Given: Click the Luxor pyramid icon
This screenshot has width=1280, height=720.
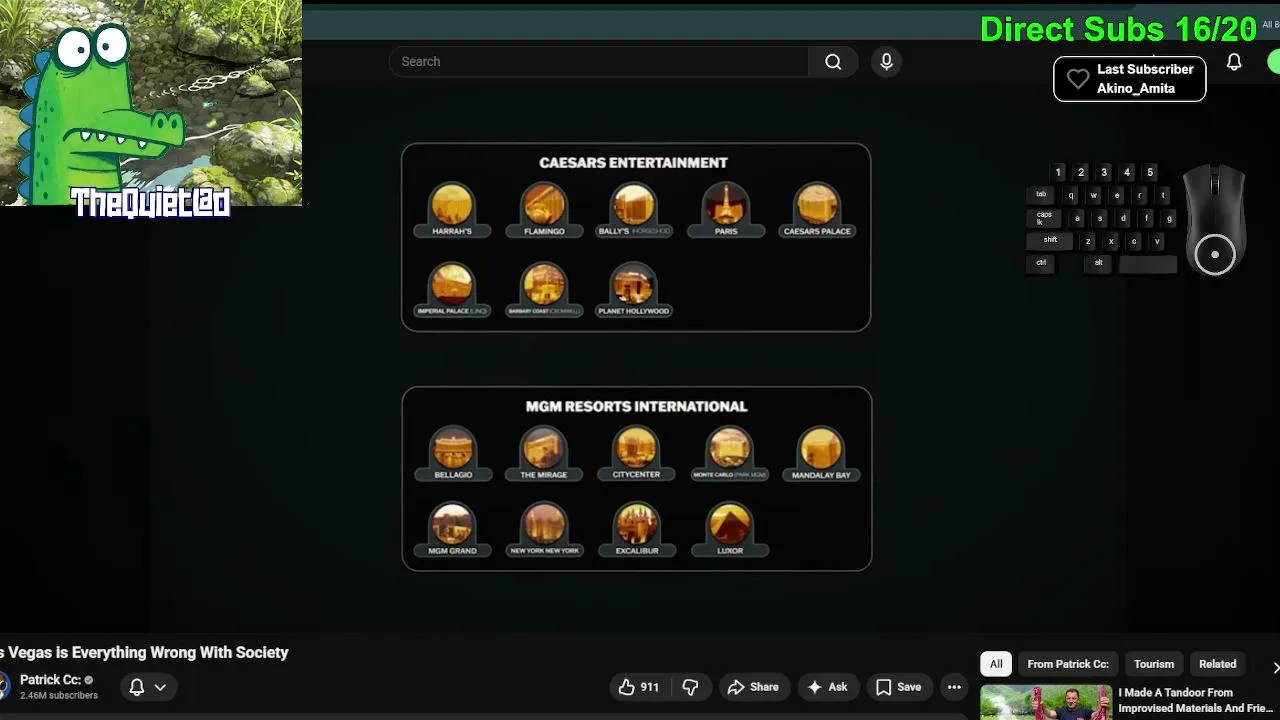Looking at the screenshot, I should (730, 530).
